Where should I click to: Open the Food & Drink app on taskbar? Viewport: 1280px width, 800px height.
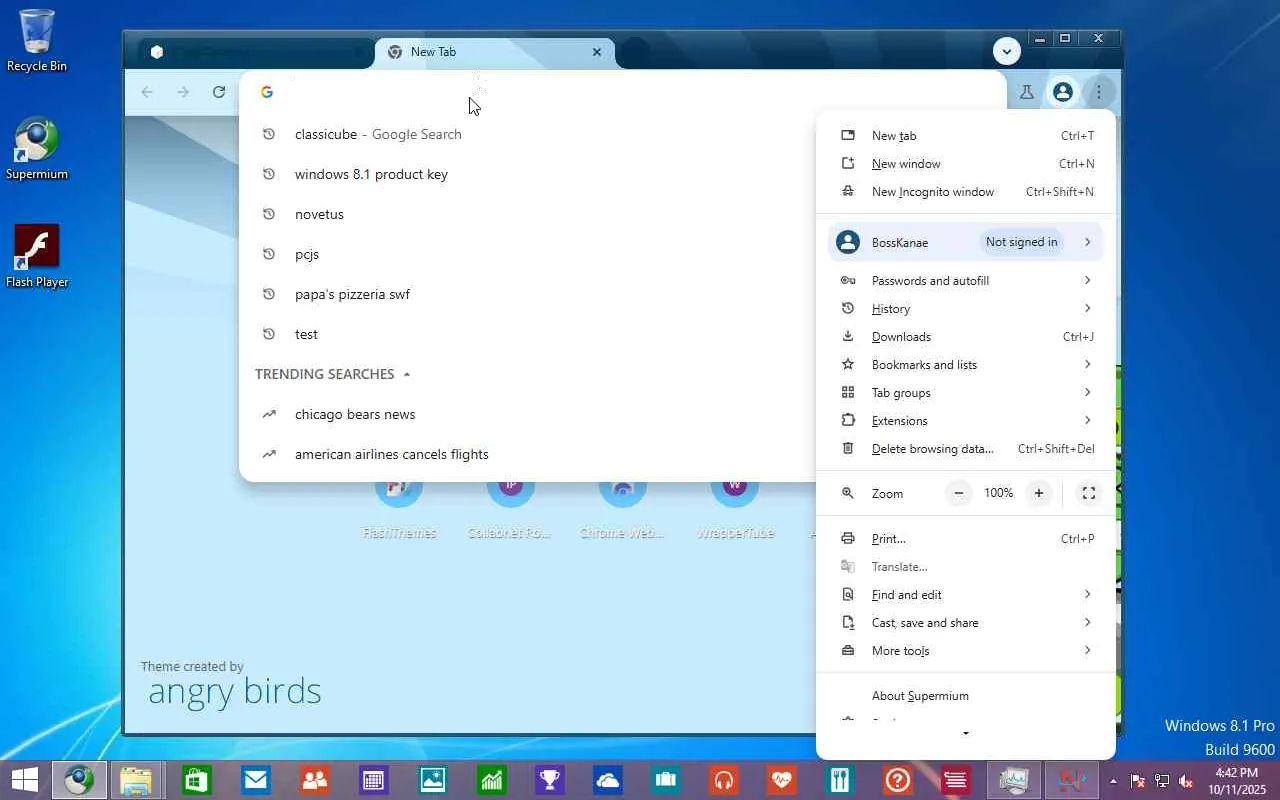pos(840,780)
